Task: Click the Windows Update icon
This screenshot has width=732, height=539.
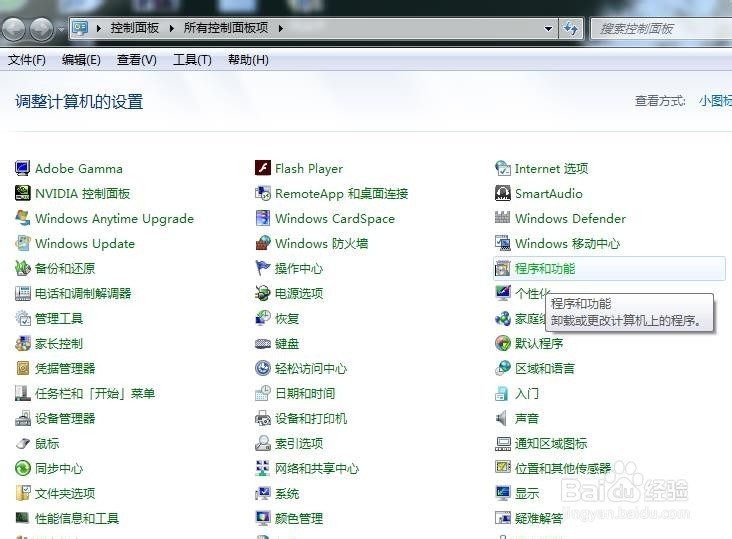Action: tap(22, 243)
